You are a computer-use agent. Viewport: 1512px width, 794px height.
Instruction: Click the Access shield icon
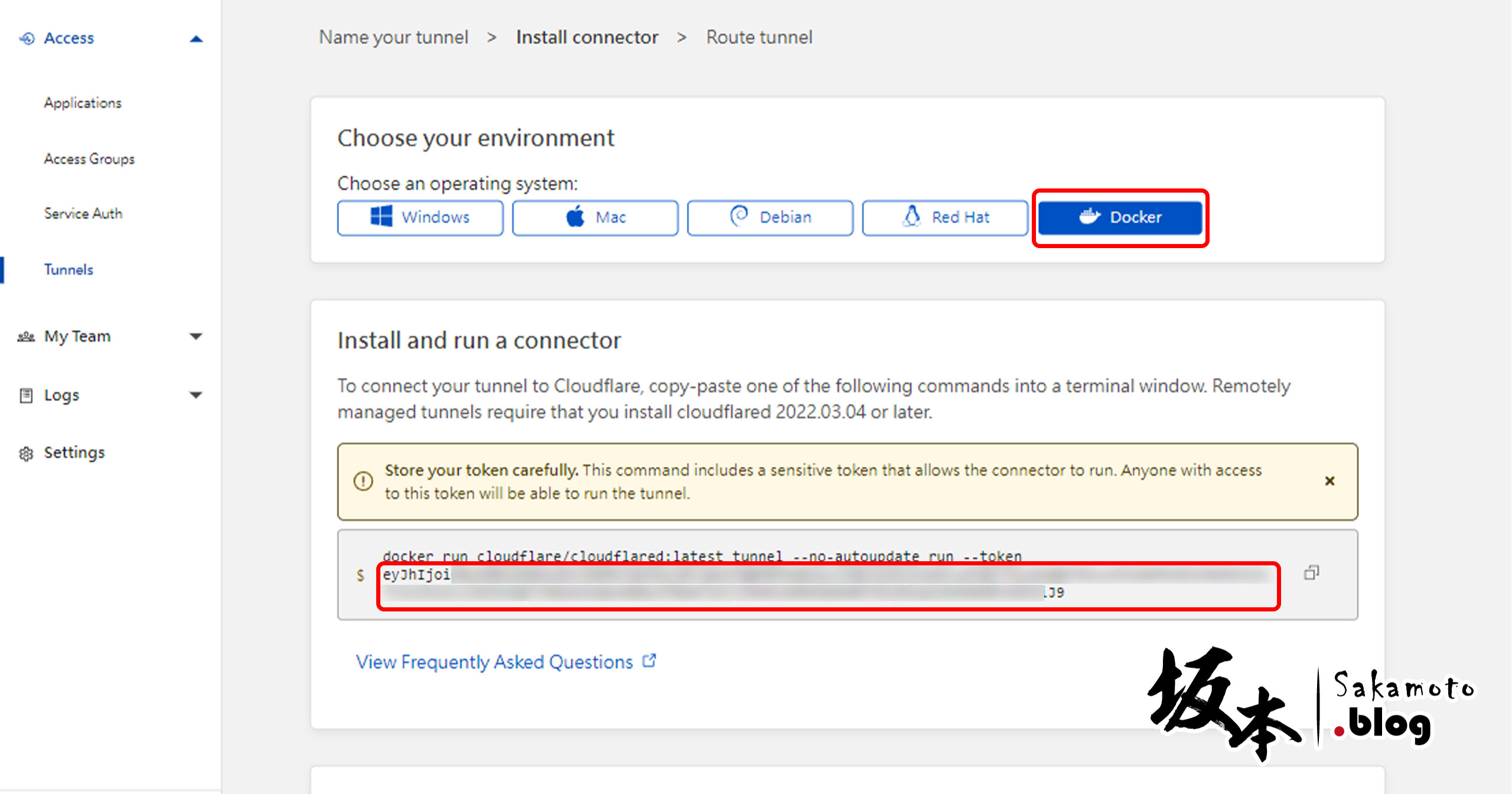tap(27, 38)
